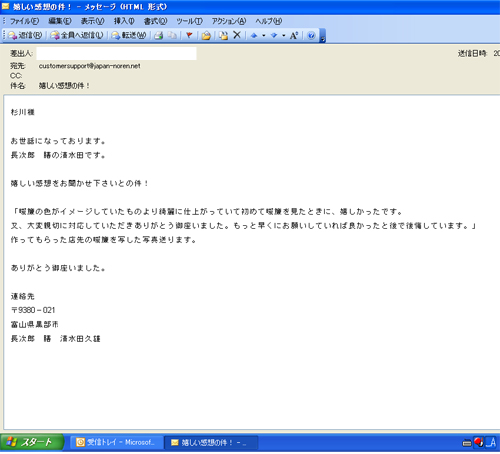Open Move to Folder icon
Image resolution: width=500 pixels, height=454 pixels.
[x=206, y=35]
